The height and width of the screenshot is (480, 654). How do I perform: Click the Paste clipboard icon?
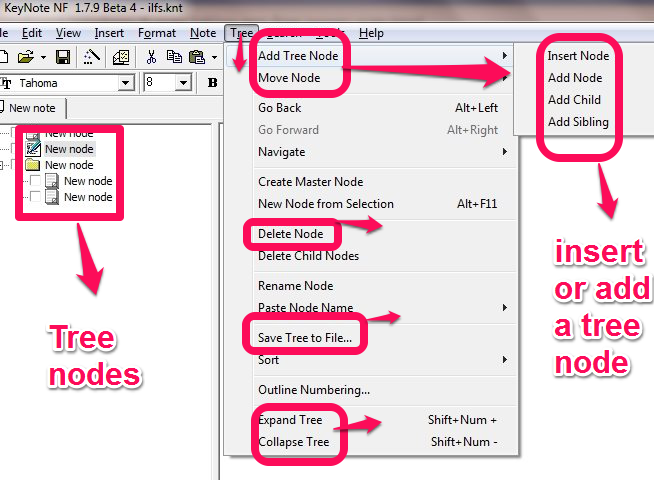pyautogui.click(x=197, y=57)
